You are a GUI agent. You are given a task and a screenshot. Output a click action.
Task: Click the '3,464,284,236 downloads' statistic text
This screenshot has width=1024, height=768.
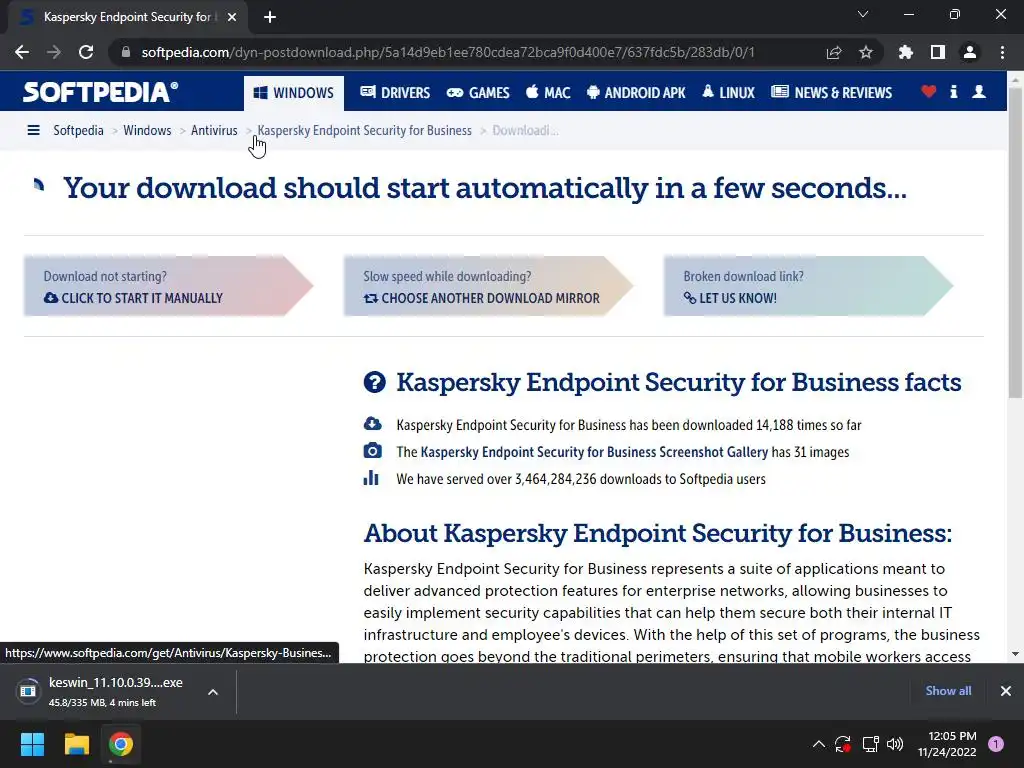[588, 479]
